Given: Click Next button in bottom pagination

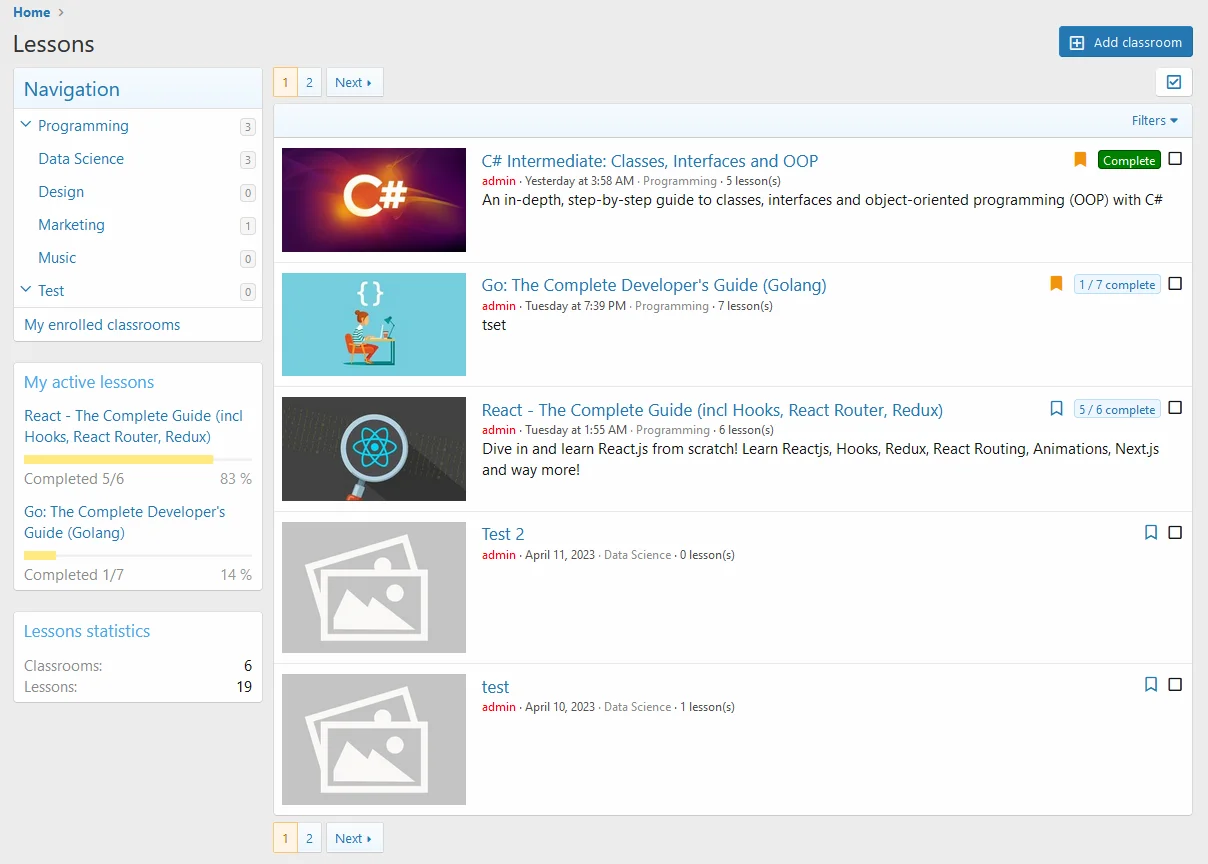Looking at the screenshot, I should (353, 838).
